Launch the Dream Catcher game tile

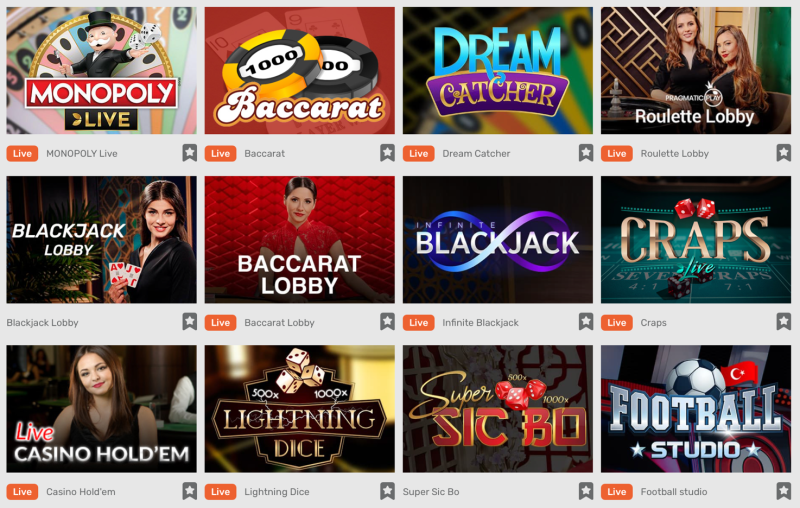(x=497, y=70)
